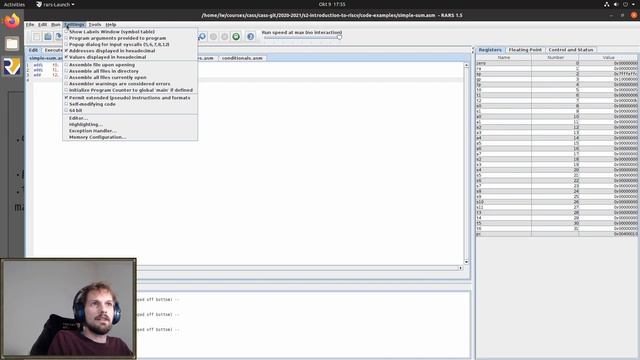Screen dimensions: 640x360
Task: Toggle Assembler warnings are considered errors
Action: click(x=130, y=84)
